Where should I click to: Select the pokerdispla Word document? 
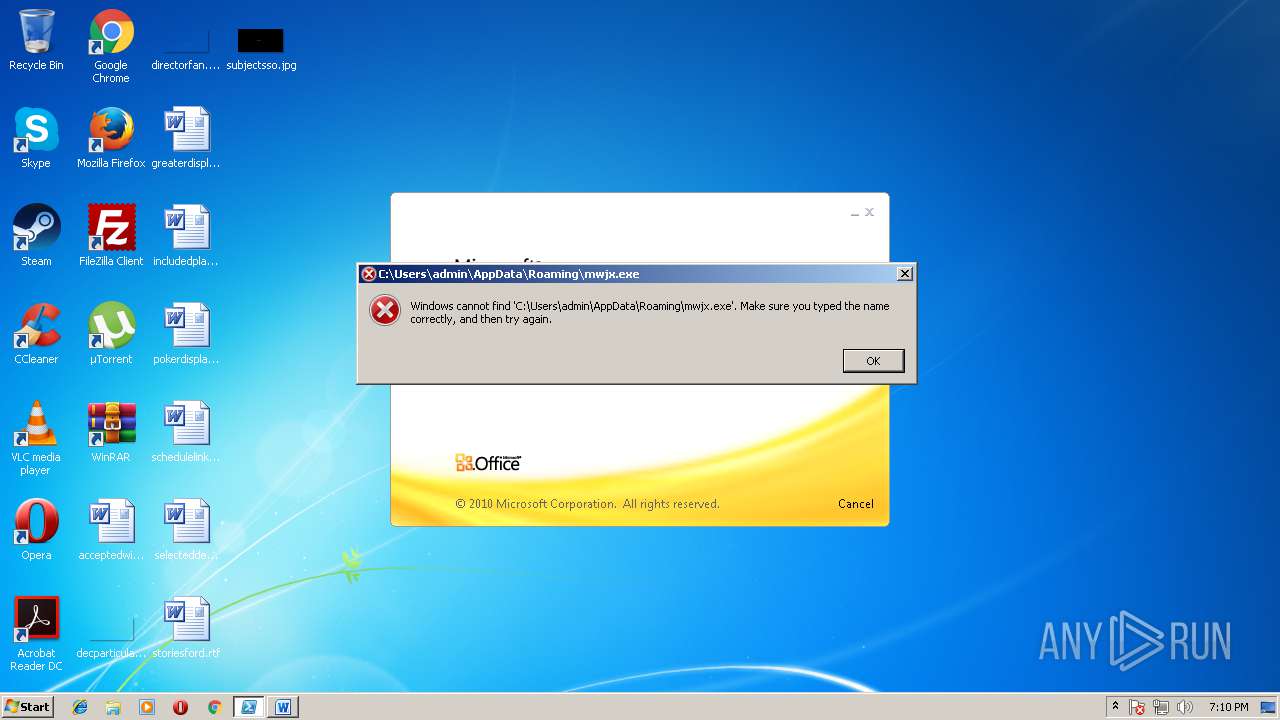[x=186, y=334]
